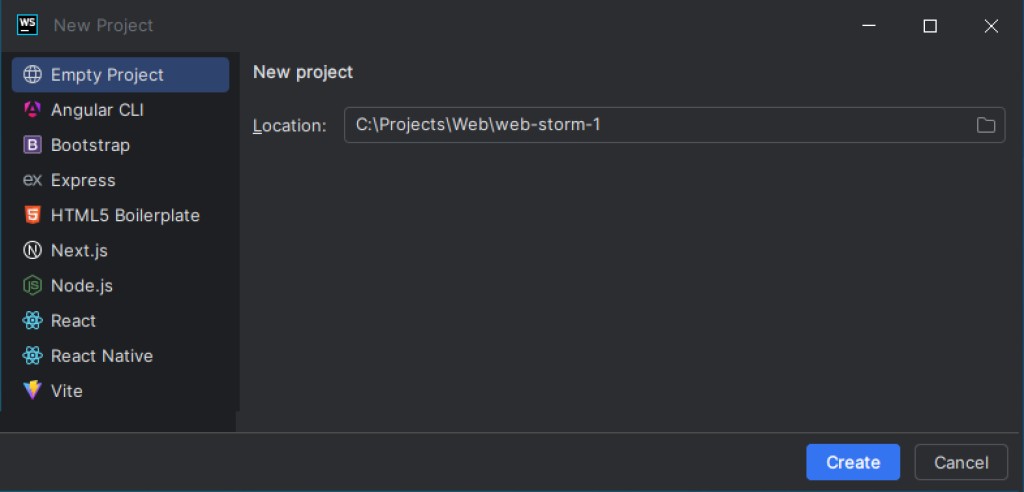Close the New Project dialog window

[991, 26]
